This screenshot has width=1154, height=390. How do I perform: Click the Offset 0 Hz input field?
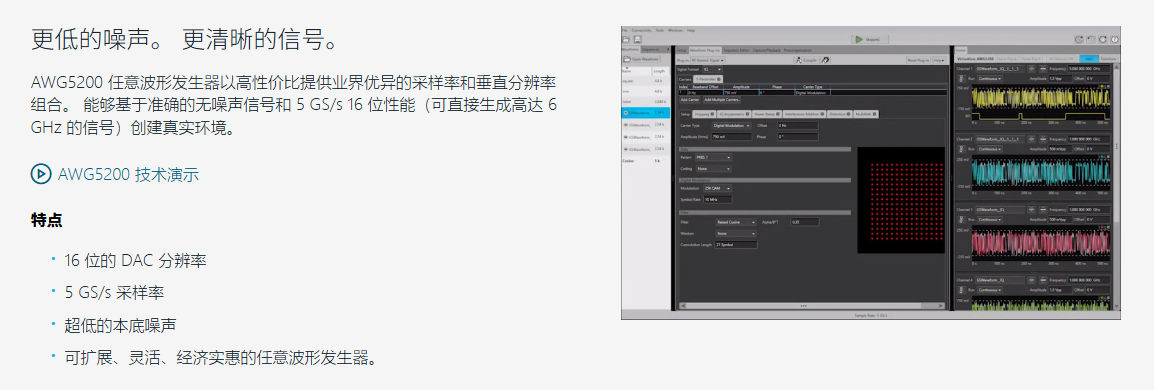pyautogui.click(x=797, y=126)
